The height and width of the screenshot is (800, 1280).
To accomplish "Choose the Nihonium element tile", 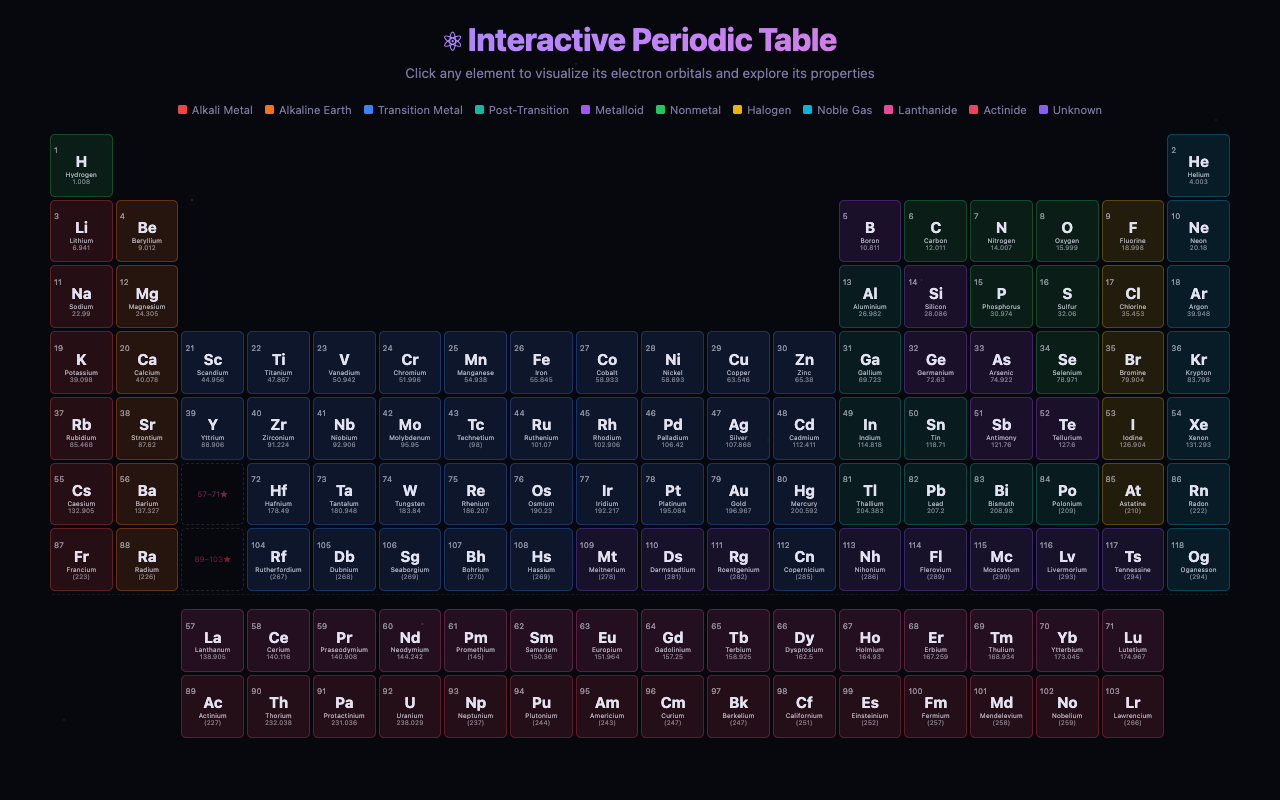I will [x=870, y=560].
